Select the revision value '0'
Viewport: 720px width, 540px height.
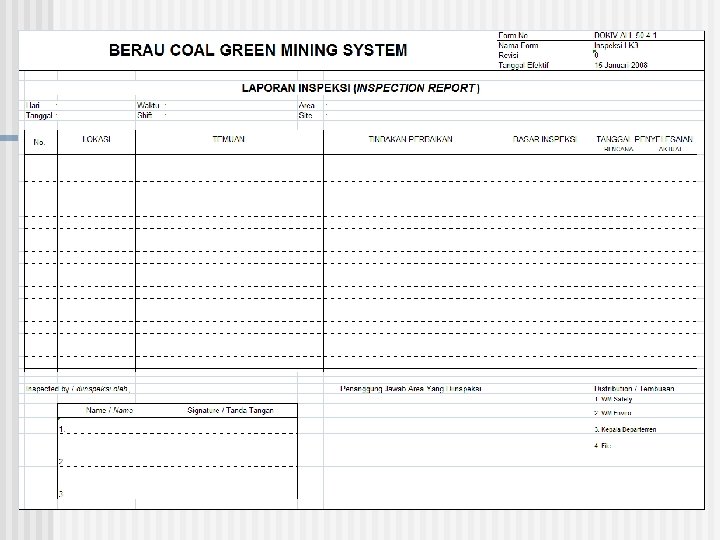tap(596, 55)
